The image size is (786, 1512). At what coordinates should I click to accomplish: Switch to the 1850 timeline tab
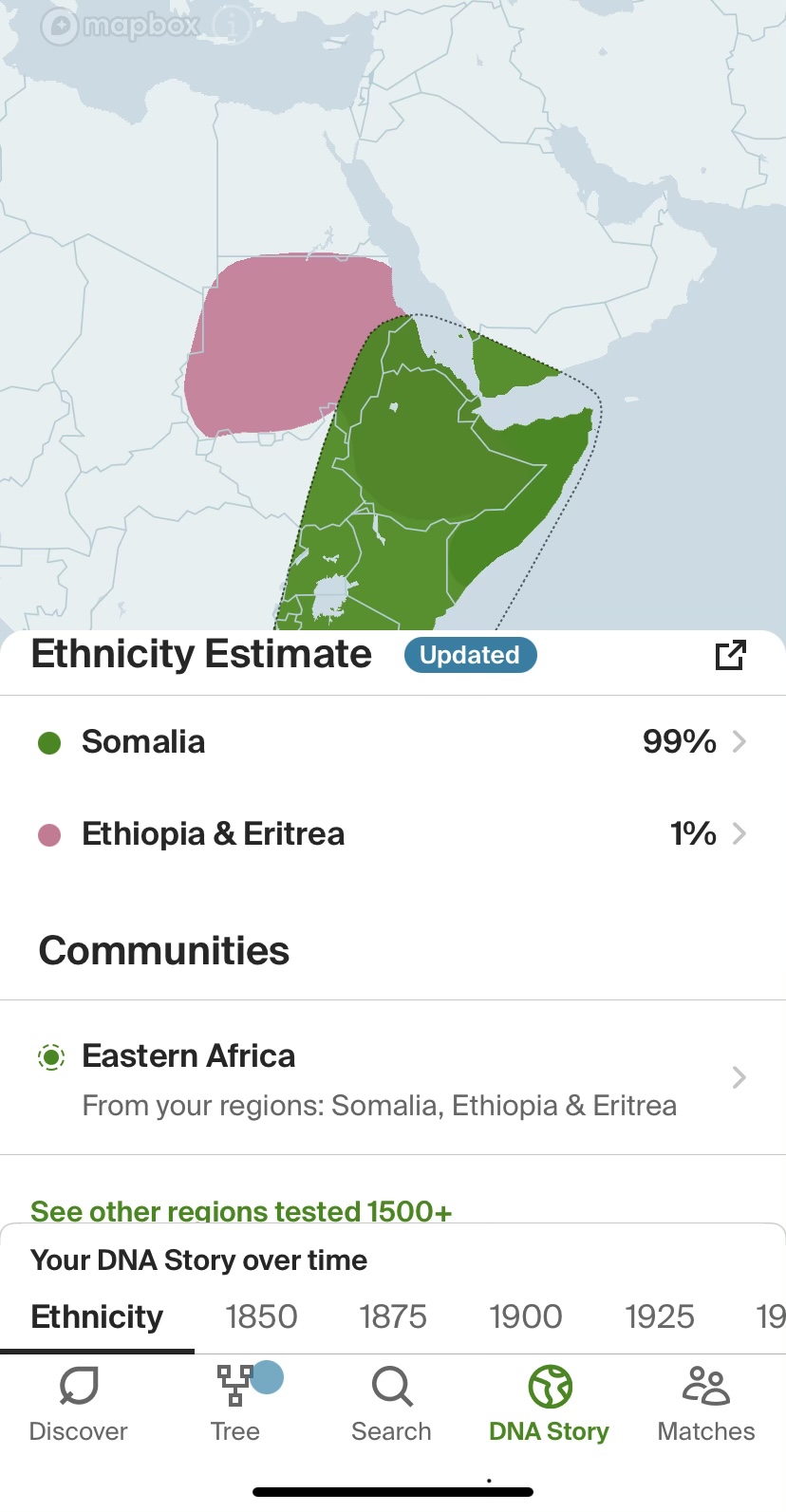[261, 1316]
